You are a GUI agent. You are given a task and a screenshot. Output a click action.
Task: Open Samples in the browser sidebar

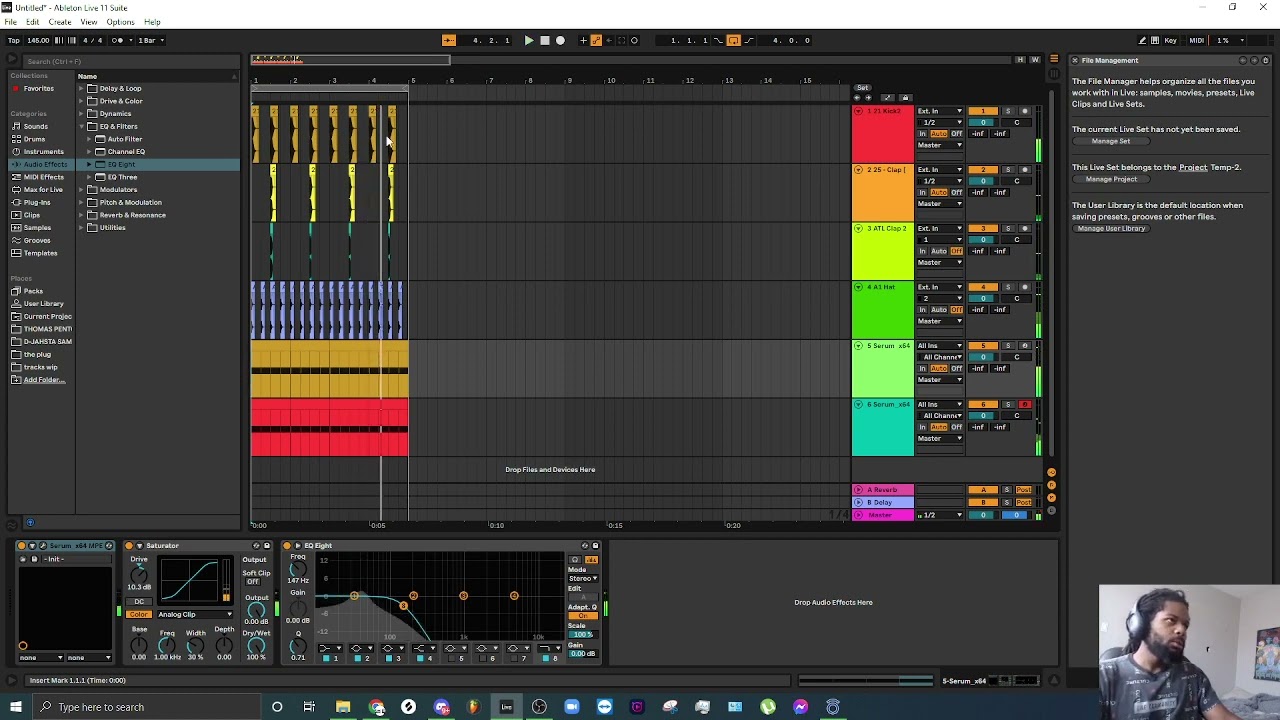coord(37,227)
